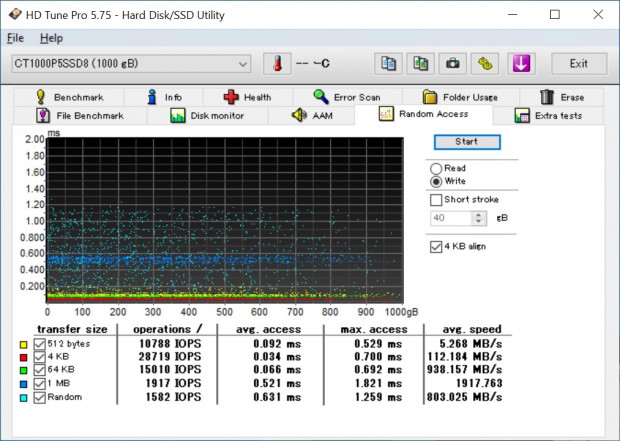The width and height of the screenshot is (620, 441).
Task: Click the Exit button
Action: point(578,64)
